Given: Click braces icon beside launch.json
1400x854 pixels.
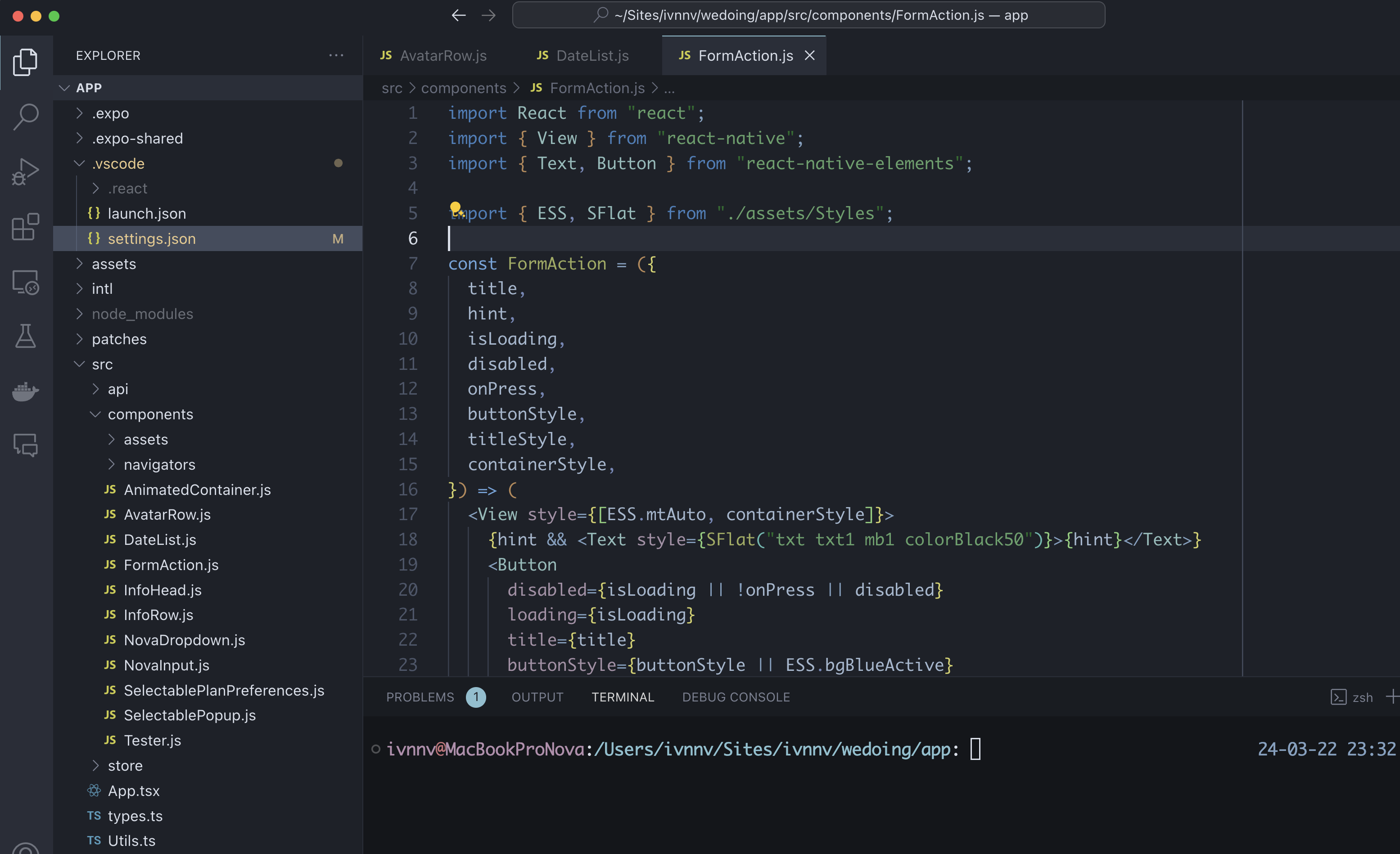Looking at the screenshot, I should tap(94, 213).
